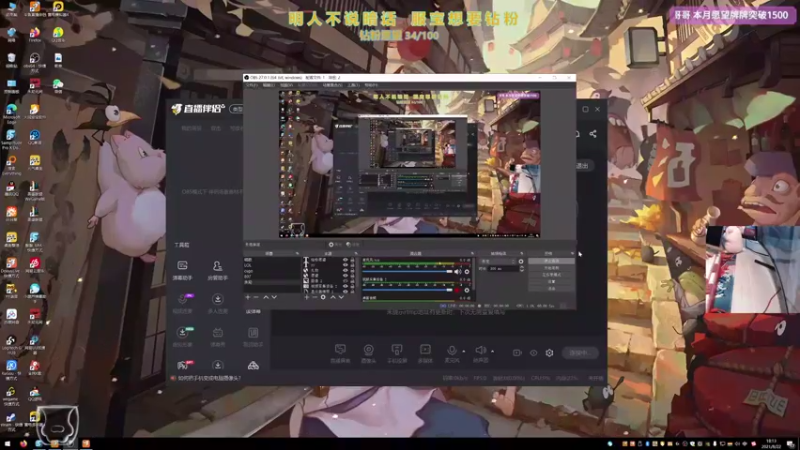
Task: Remove the selected OBS scene
Action: (x=256, y=297)
